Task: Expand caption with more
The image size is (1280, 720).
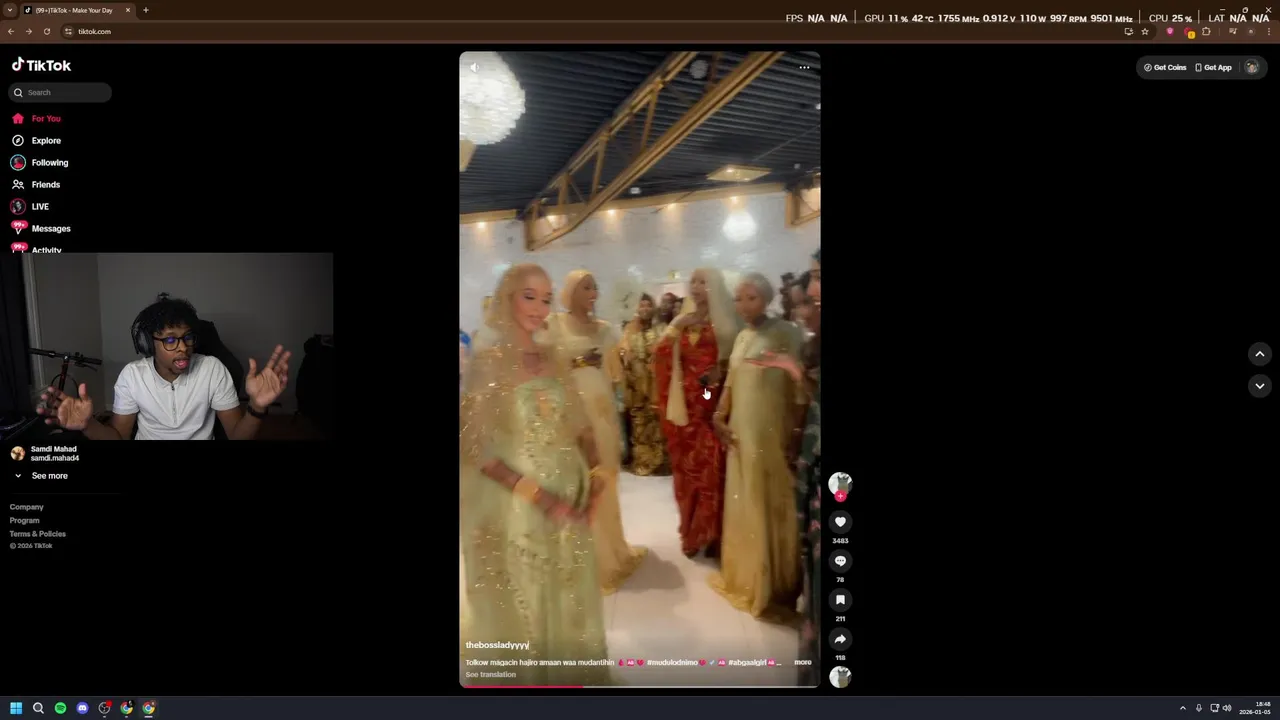Action: [x=803, y=662]
